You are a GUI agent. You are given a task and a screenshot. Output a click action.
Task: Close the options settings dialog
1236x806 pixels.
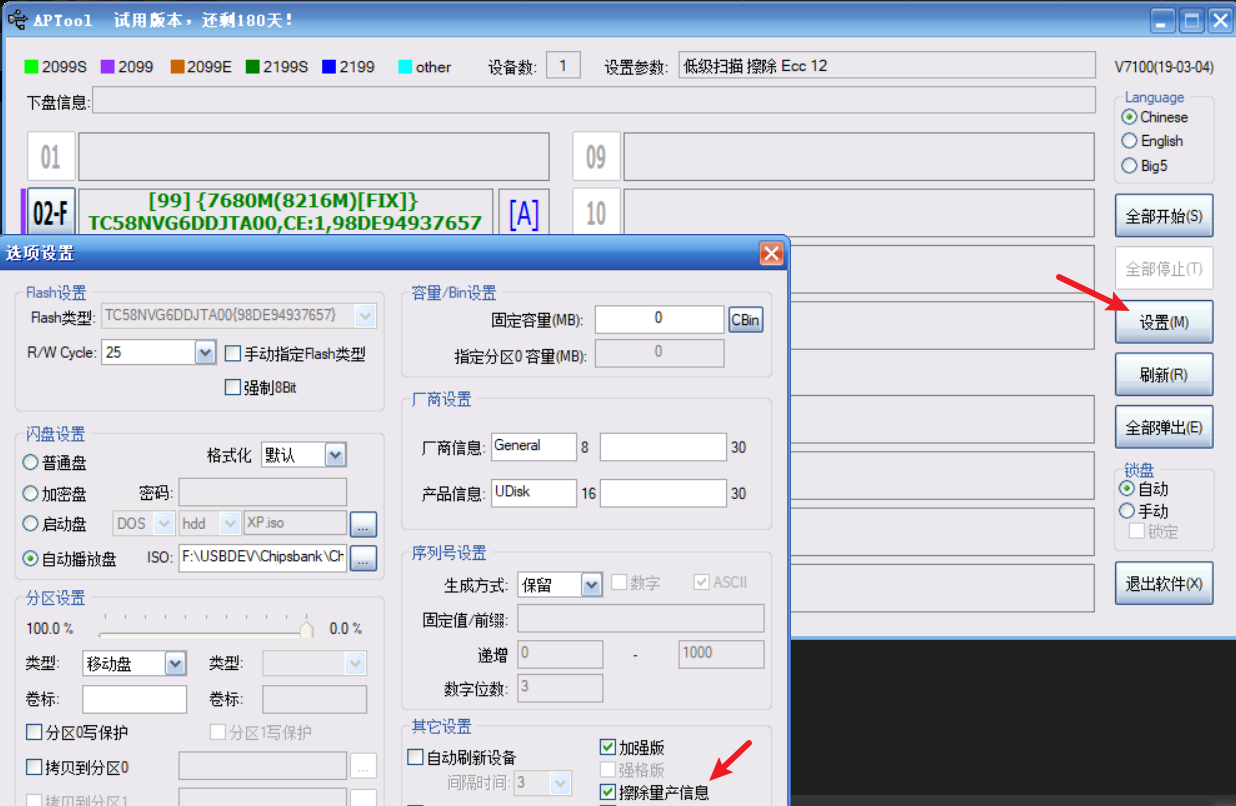pos(771,253)
